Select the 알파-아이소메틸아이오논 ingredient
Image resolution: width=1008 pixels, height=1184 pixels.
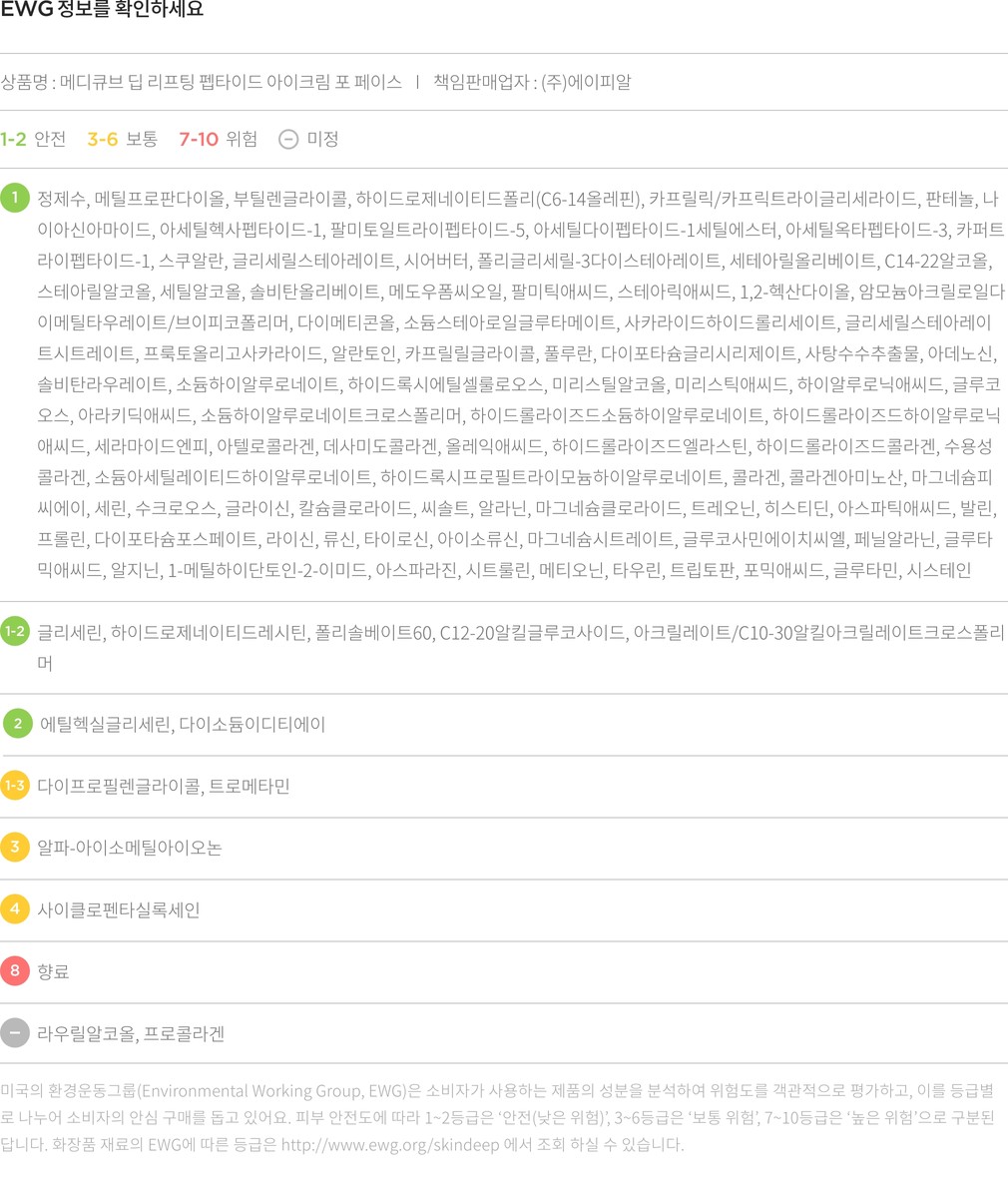tap(130, 848)
